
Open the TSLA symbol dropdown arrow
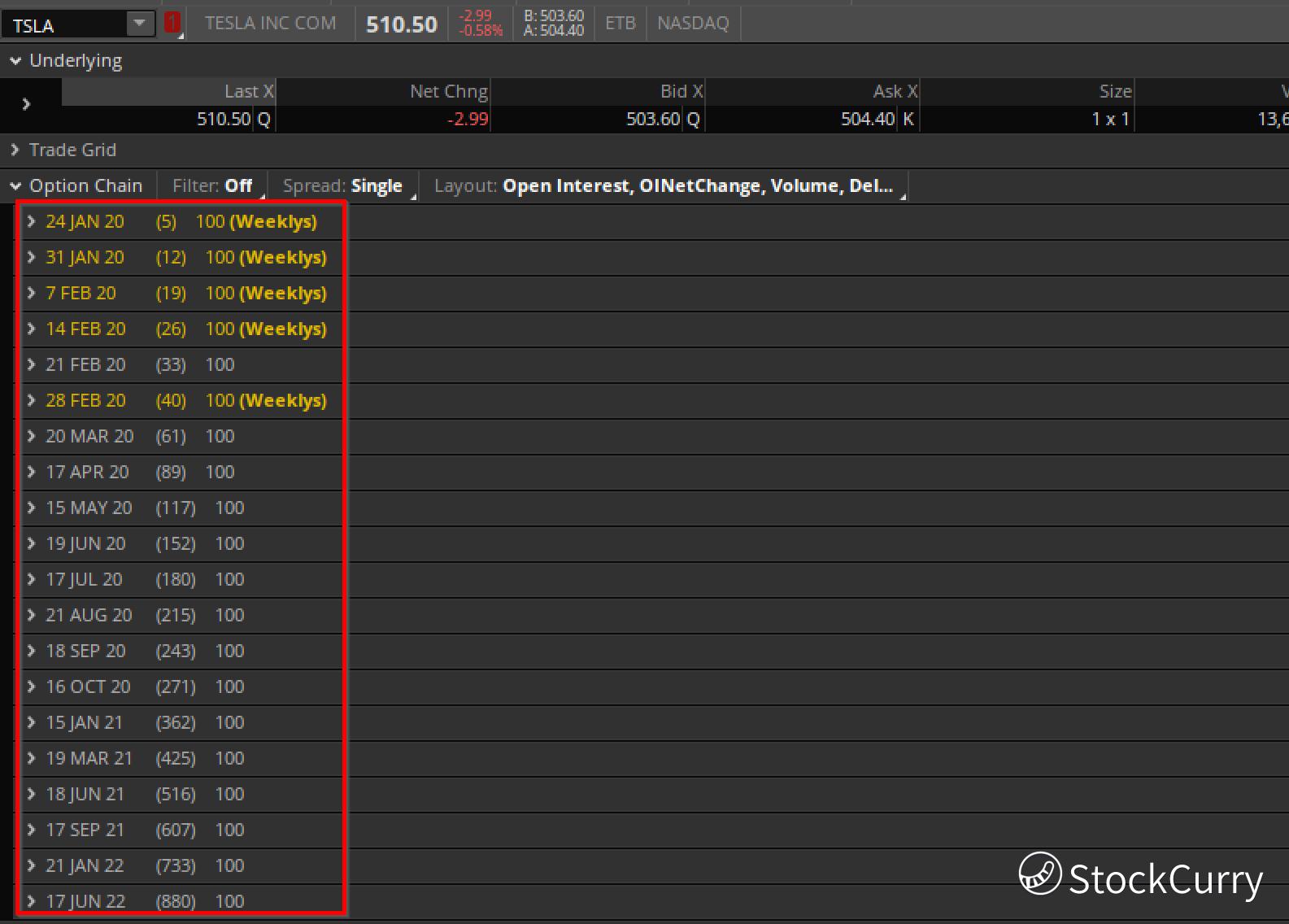pyautogui.click(x=140, y=24)
